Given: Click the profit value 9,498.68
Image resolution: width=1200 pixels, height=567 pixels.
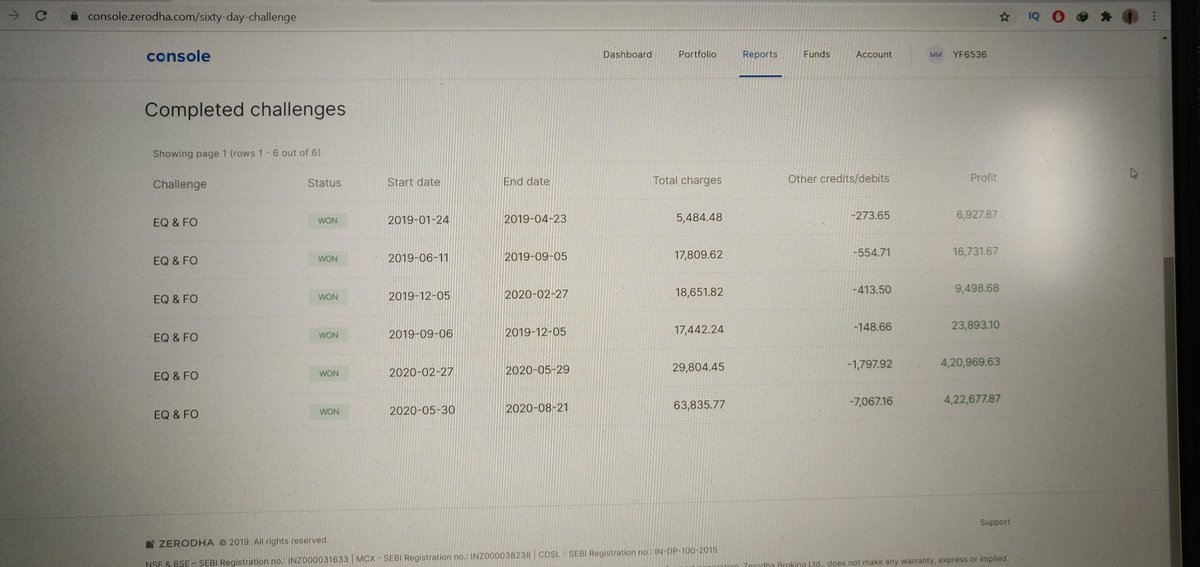Looking at the screenshot, I should 977,288.
